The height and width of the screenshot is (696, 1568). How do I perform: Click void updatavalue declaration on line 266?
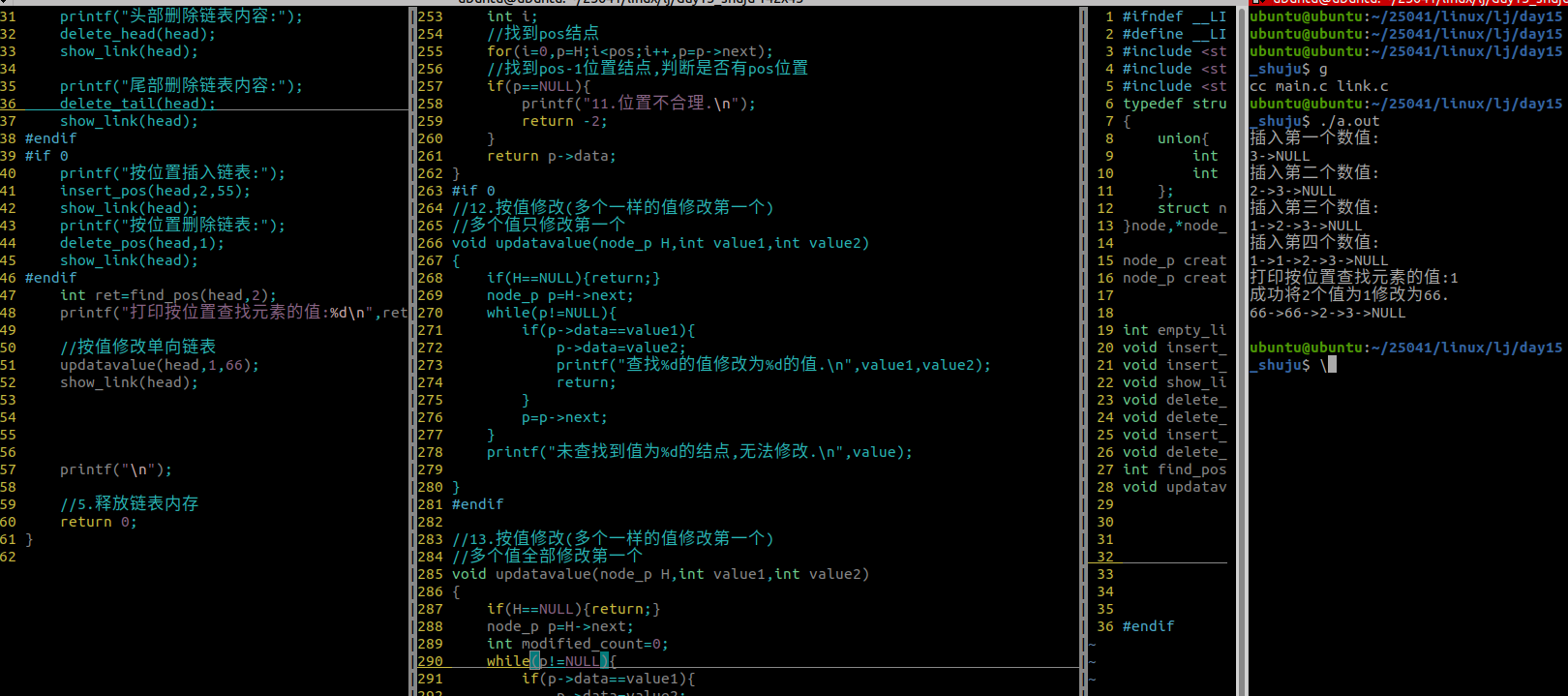[660, 243]
